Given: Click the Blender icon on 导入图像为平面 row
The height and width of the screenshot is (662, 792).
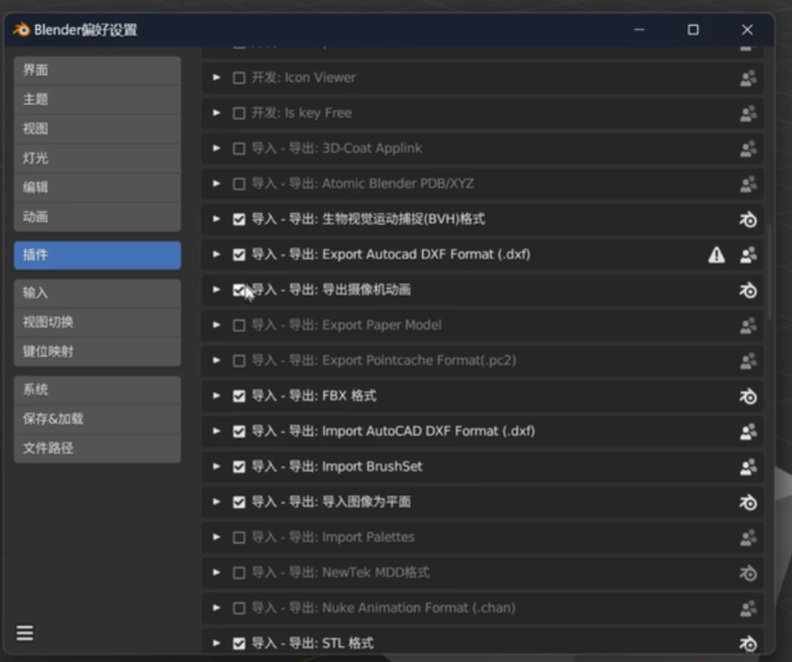Looking at the screenshot, I should (x=748, y=502).
